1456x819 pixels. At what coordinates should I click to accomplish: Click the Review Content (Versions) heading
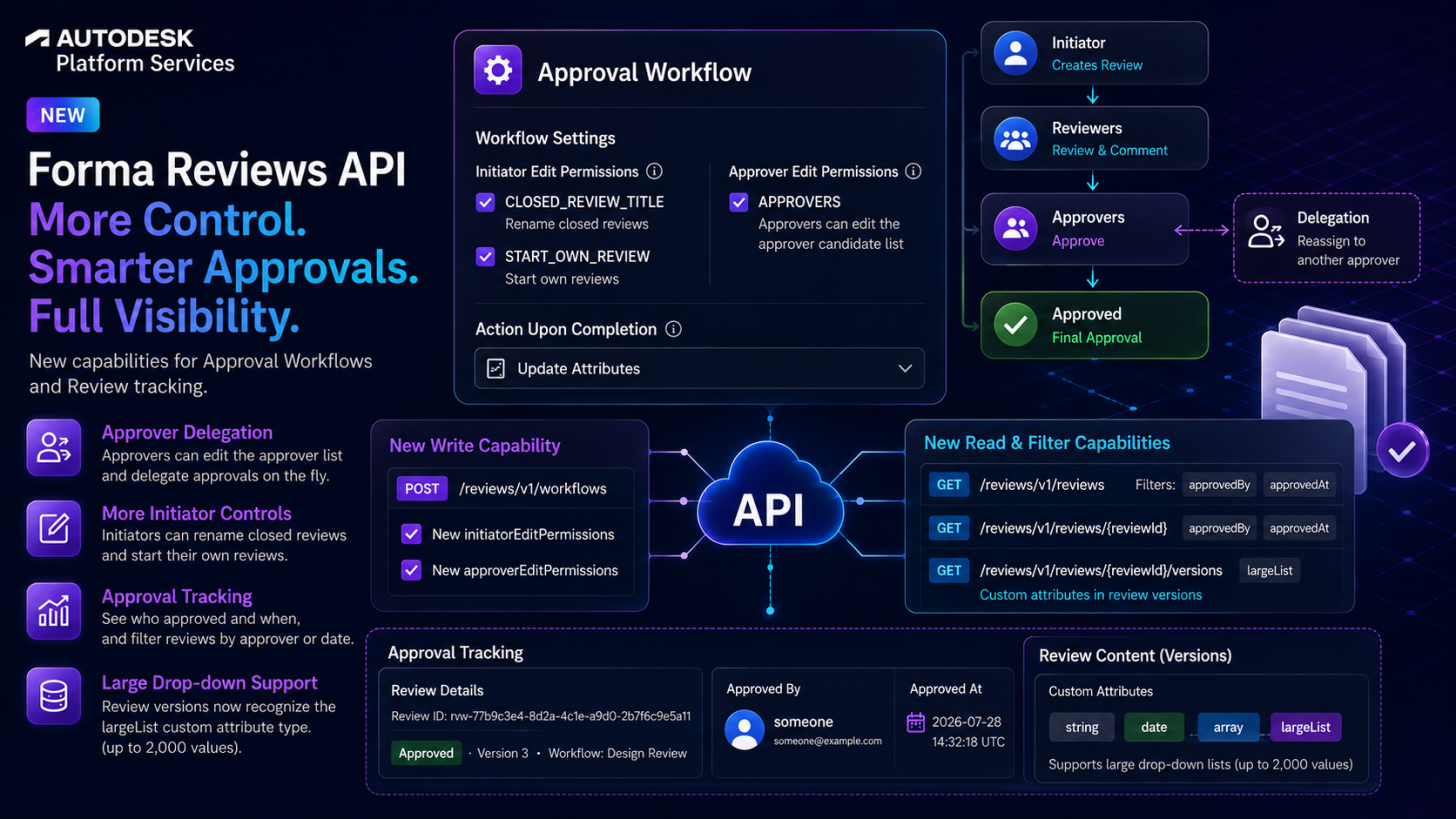(x=1135, y=656)
